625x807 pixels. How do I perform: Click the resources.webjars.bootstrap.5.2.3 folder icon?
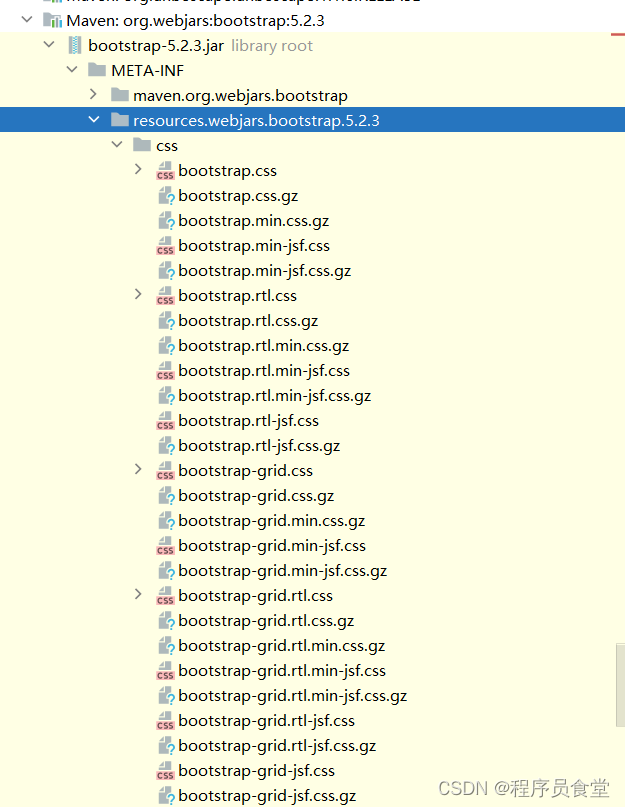point(120,120)
